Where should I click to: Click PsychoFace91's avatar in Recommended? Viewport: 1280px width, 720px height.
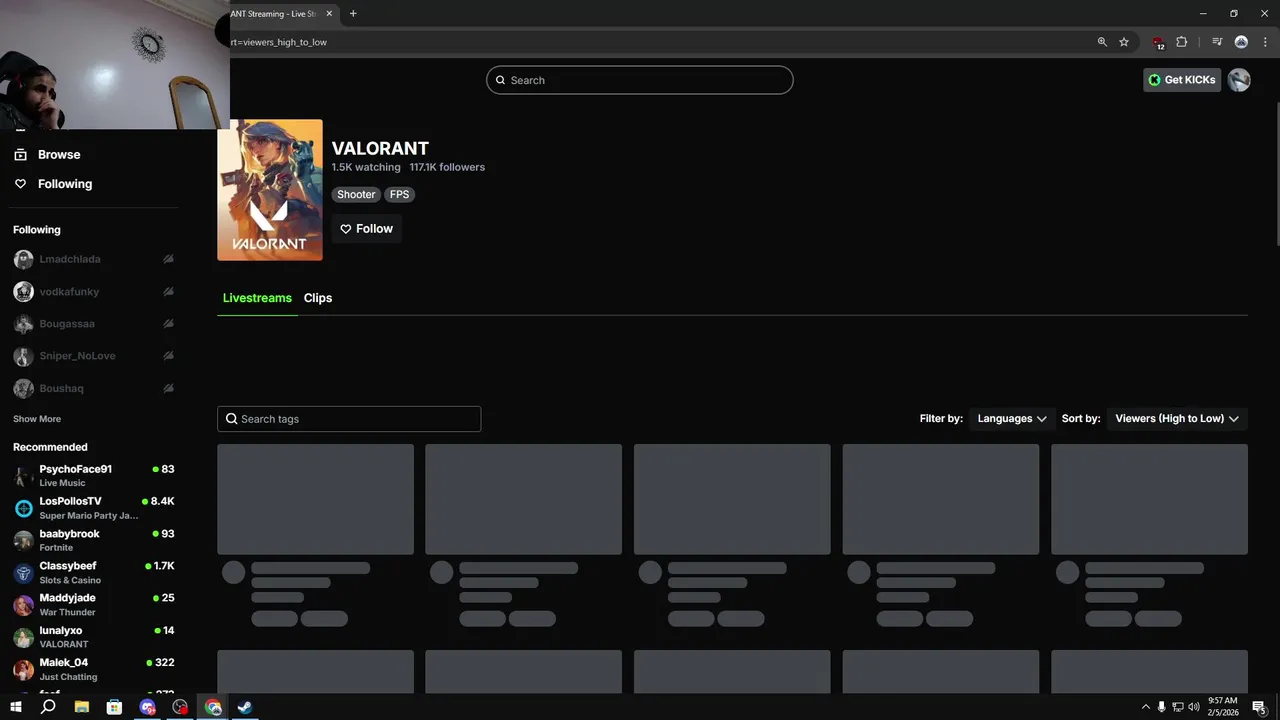(23, 475)
